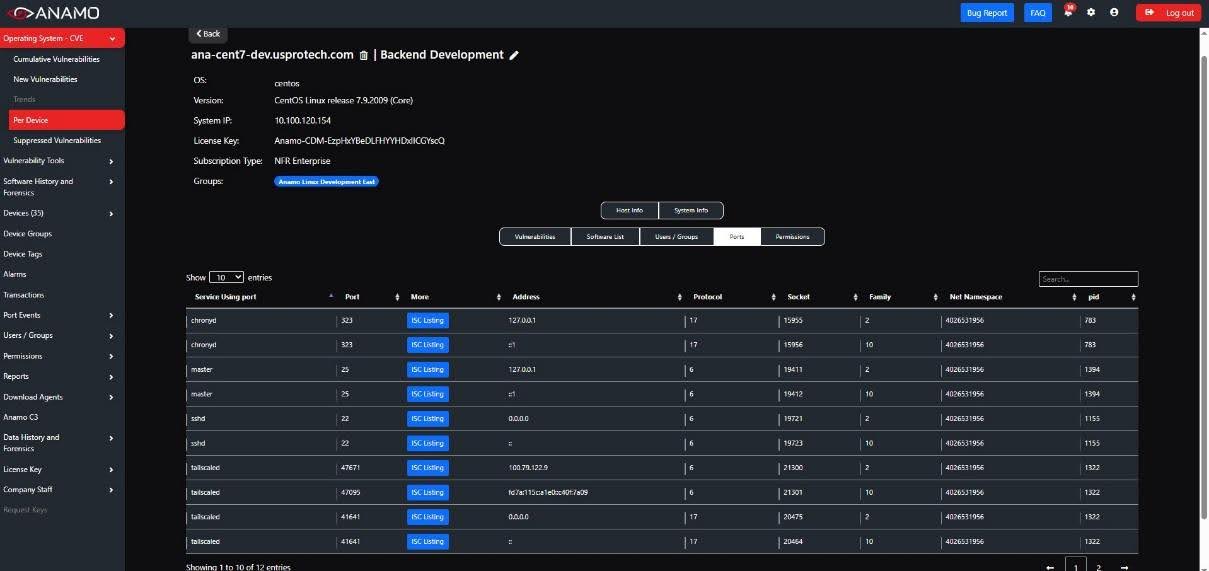Click ISC Listing button for first chronyd row

tap(427, 321)
